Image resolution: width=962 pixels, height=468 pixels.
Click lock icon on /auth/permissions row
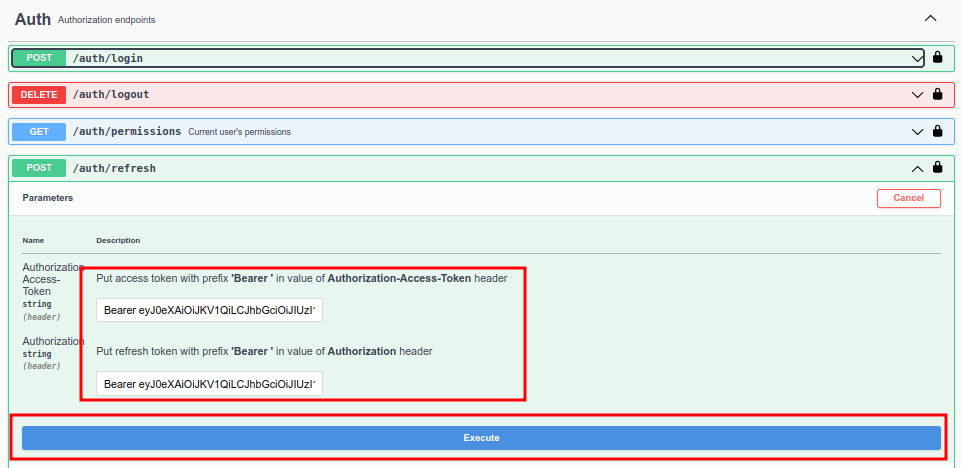coord(937,131)
